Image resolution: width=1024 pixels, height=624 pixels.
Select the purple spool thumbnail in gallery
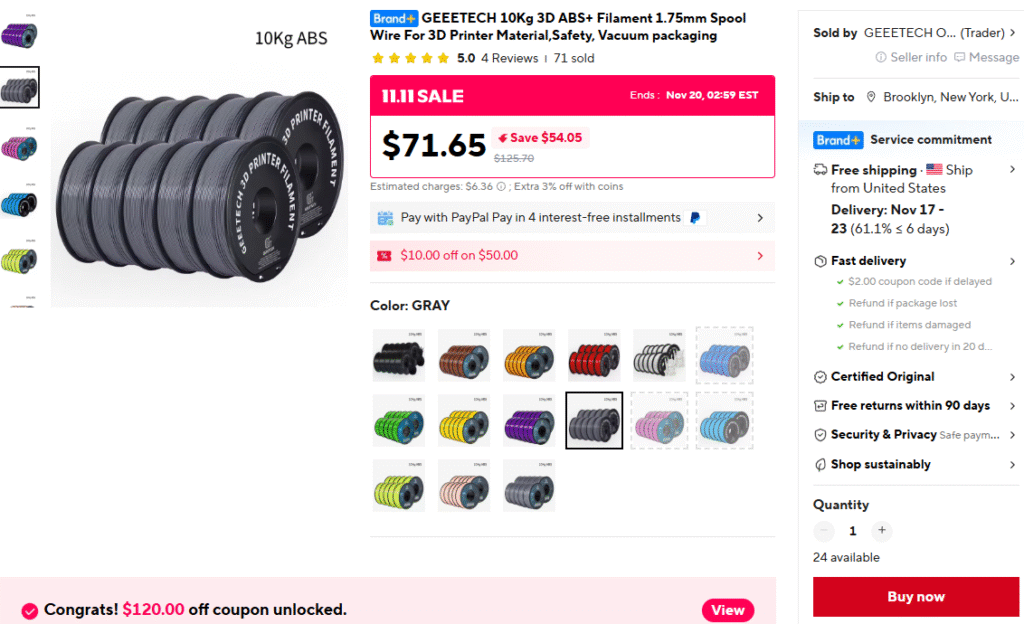coord(19,35)
